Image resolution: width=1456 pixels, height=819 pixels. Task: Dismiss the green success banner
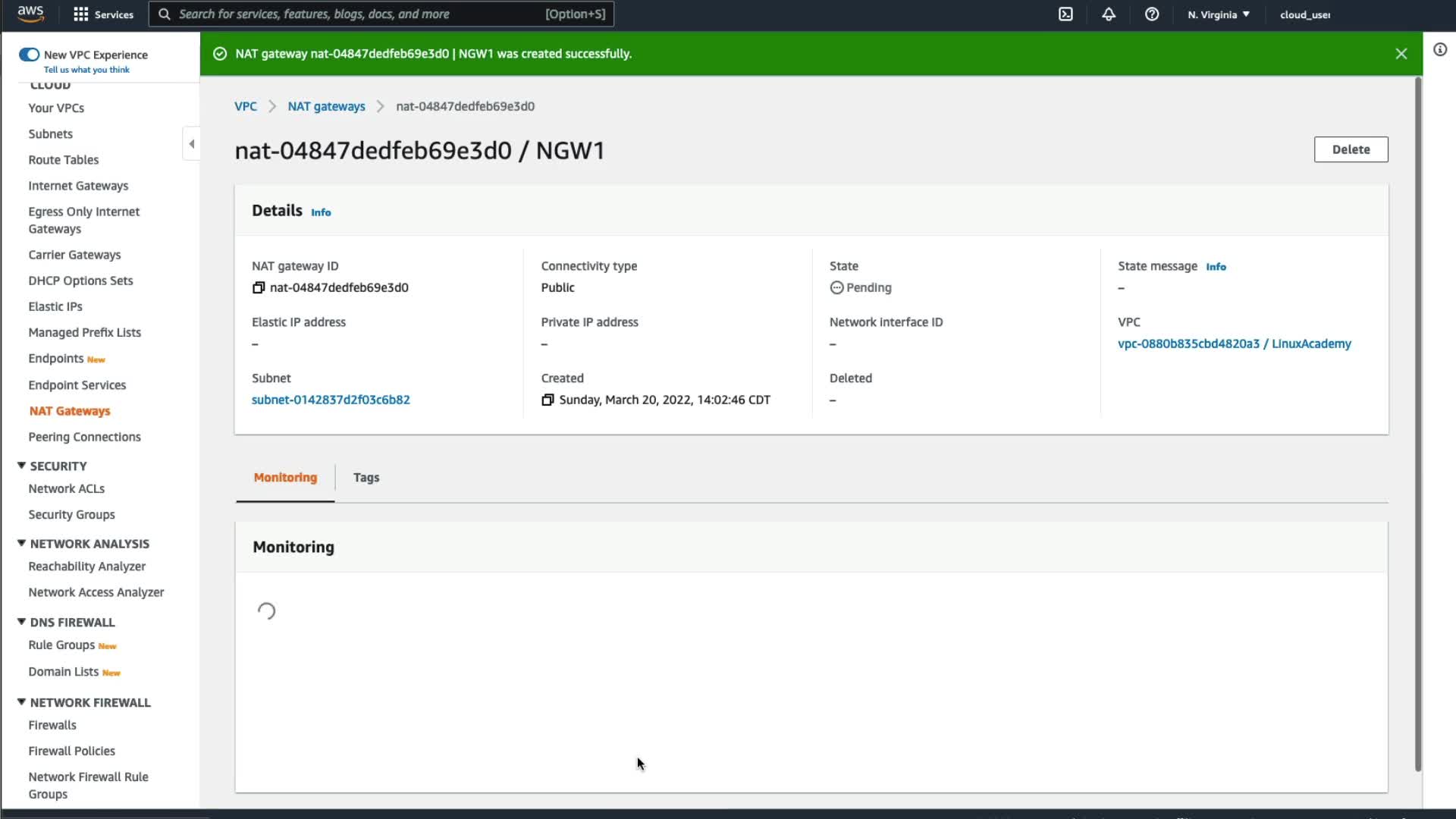1401,54
